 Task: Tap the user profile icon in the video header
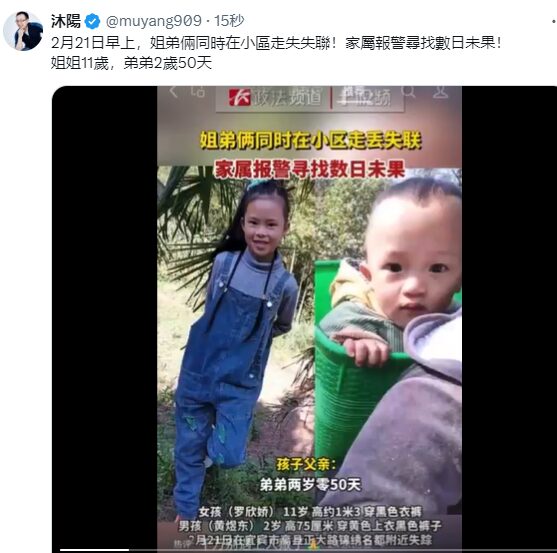coord(440,92)
